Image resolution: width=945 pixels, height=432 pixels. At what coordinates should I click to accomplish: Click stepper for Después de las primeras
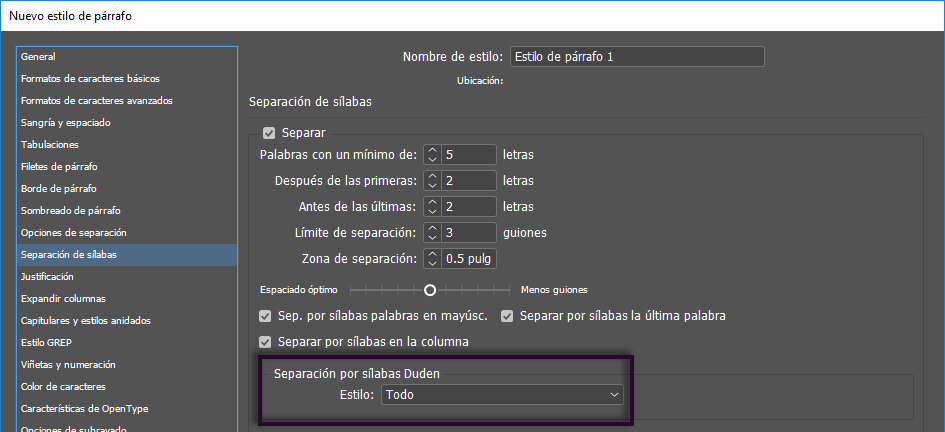(x=432, y=181)
